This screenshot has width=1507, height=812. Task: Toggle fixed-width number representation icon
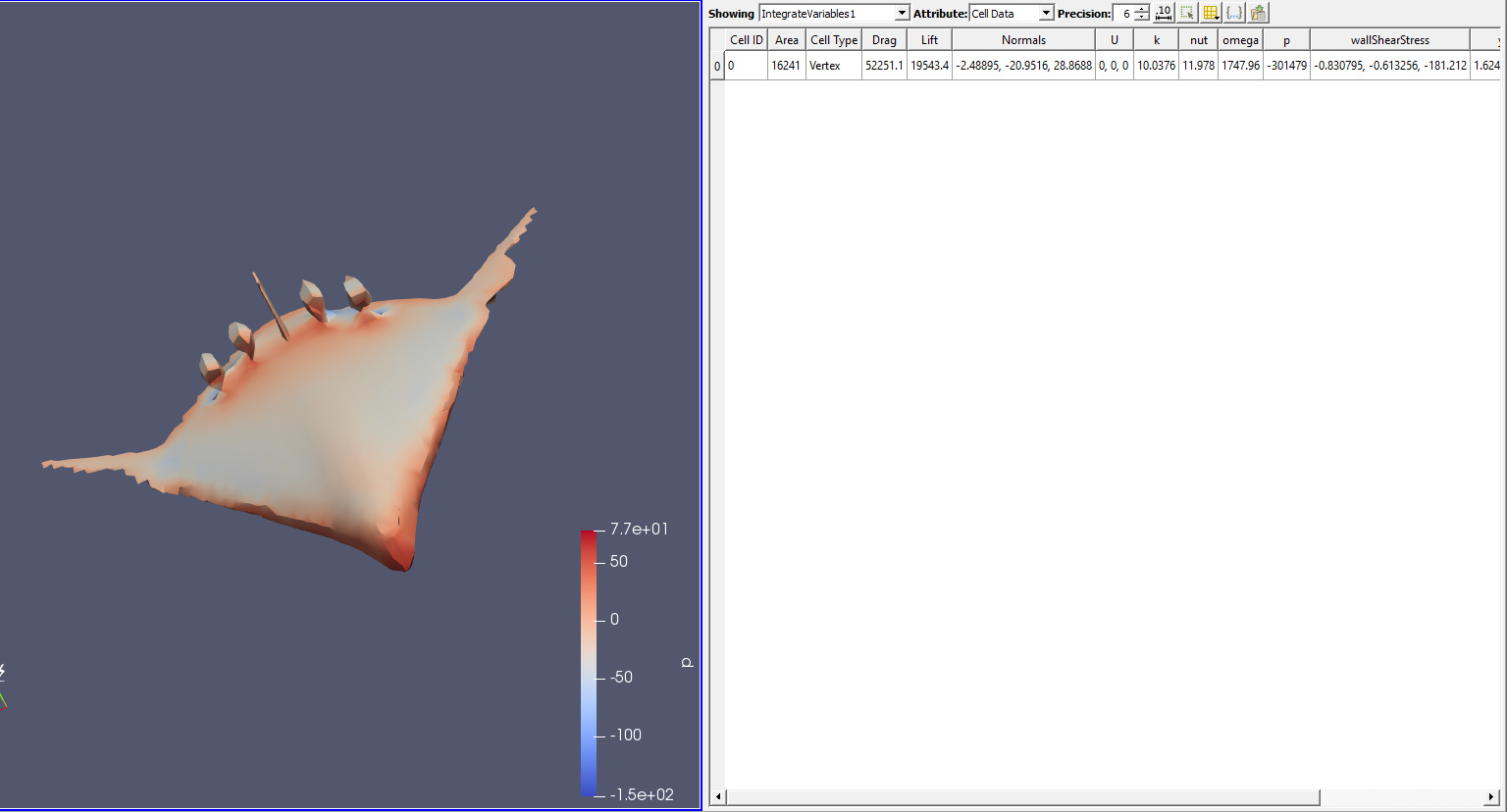1164,13
